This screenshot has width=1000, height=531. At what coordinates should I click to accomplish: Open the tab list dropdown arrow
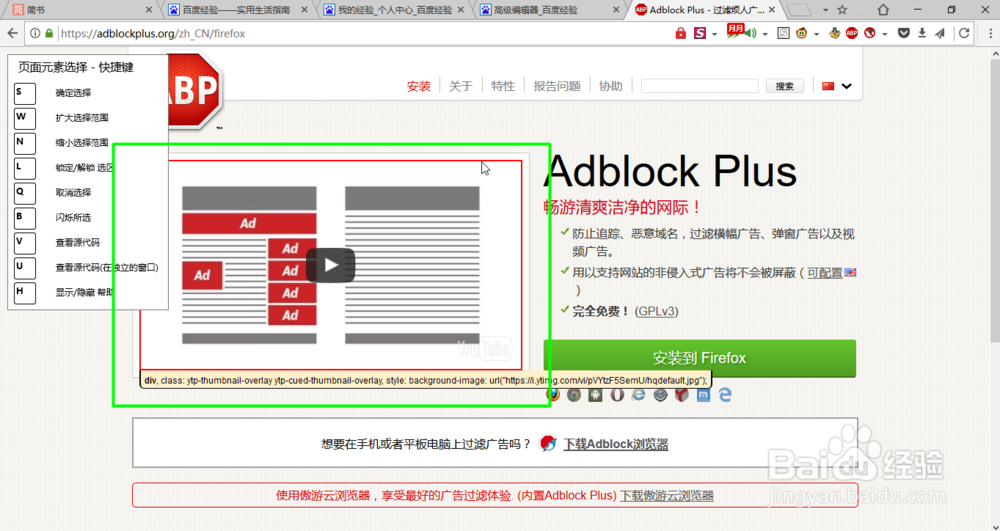point(825,10)
